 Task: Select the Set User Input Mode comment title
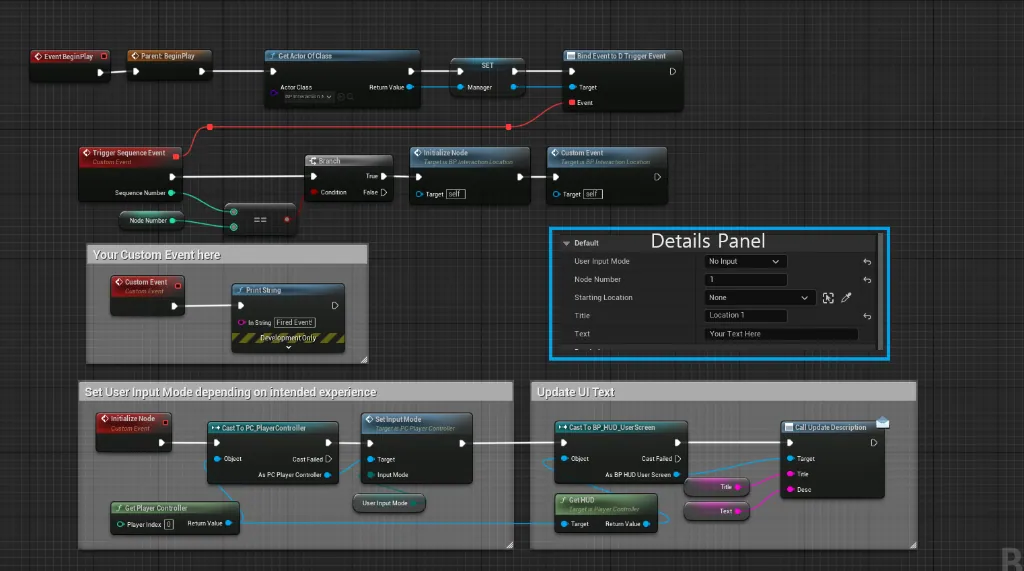point(231,392)
